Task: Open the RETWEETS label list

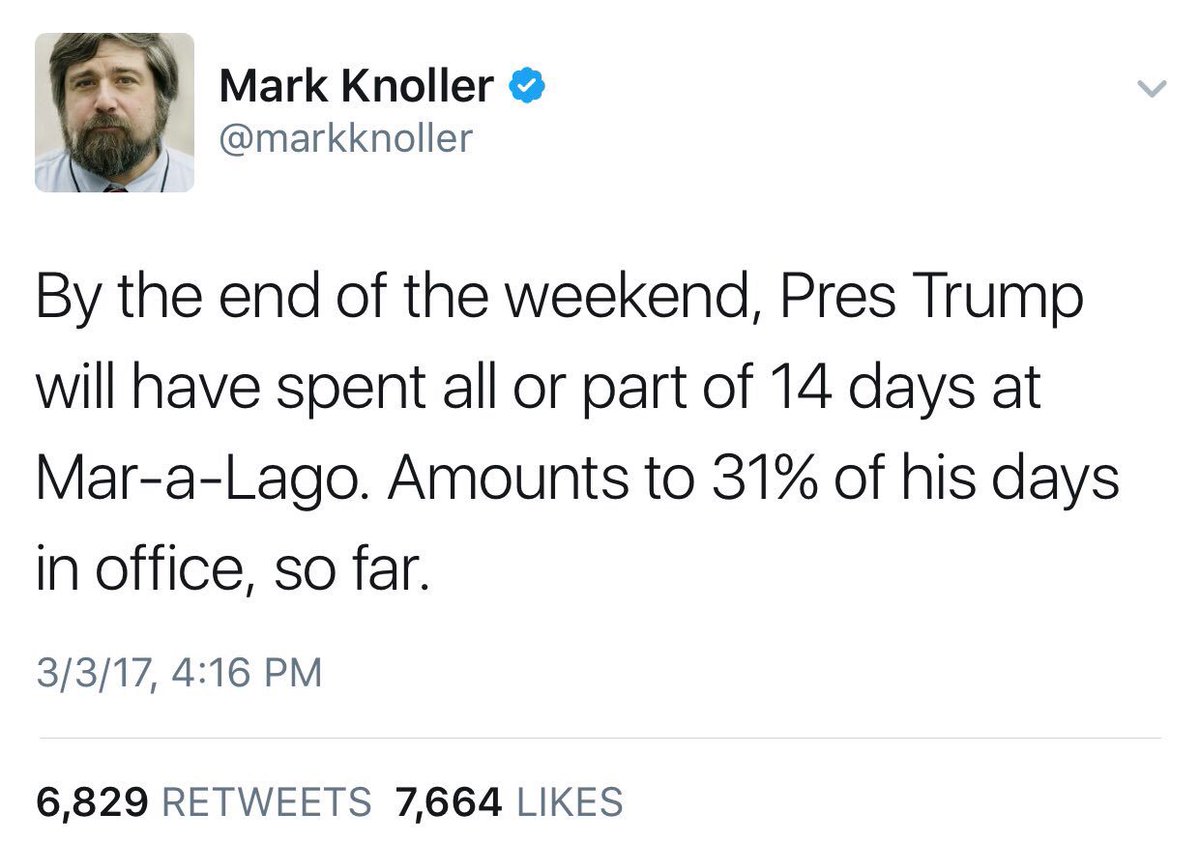Action: (266, 802)
